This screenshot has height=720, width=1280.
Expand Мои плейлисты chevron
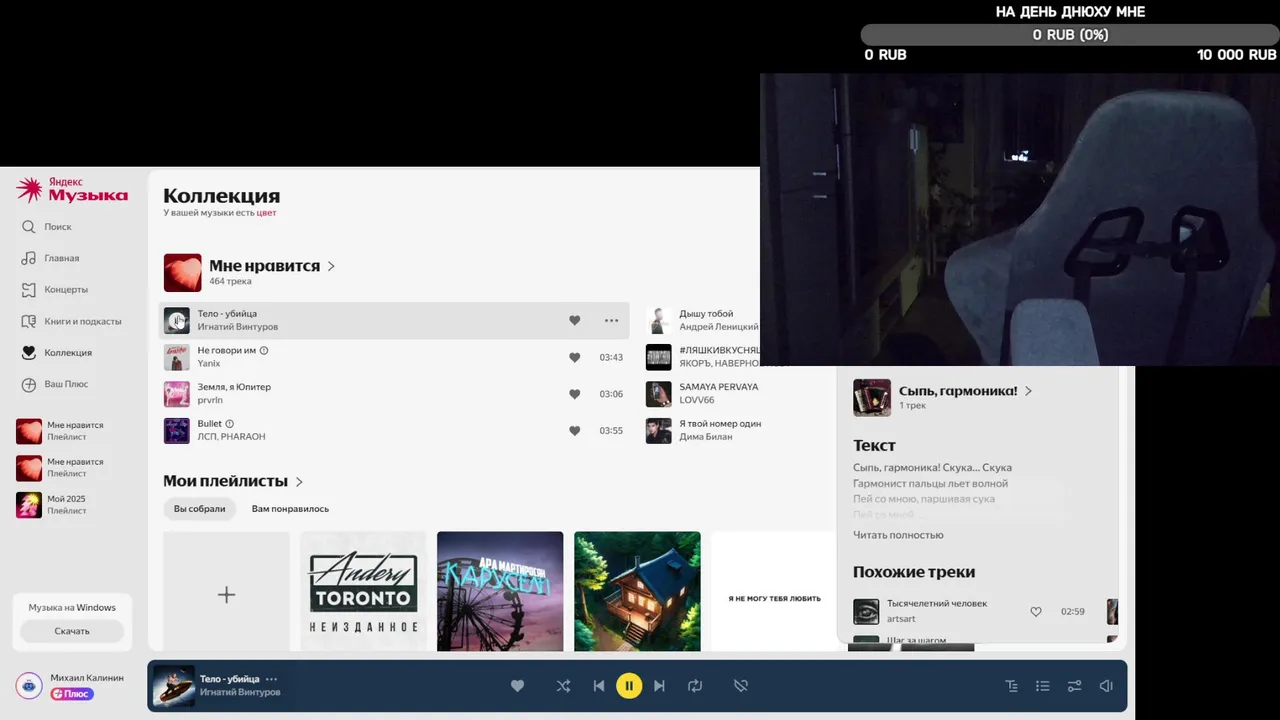click(x=299, y=482)
